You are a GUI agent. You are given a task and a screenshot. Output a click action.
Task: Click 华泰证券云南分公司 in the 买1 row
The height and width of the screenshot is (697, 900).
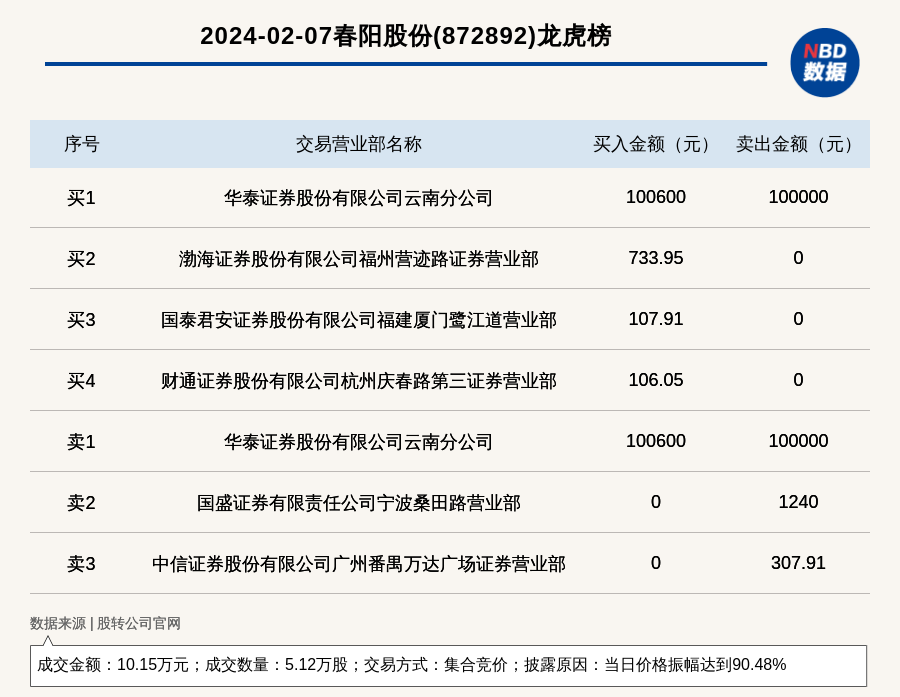coord(358,198)
